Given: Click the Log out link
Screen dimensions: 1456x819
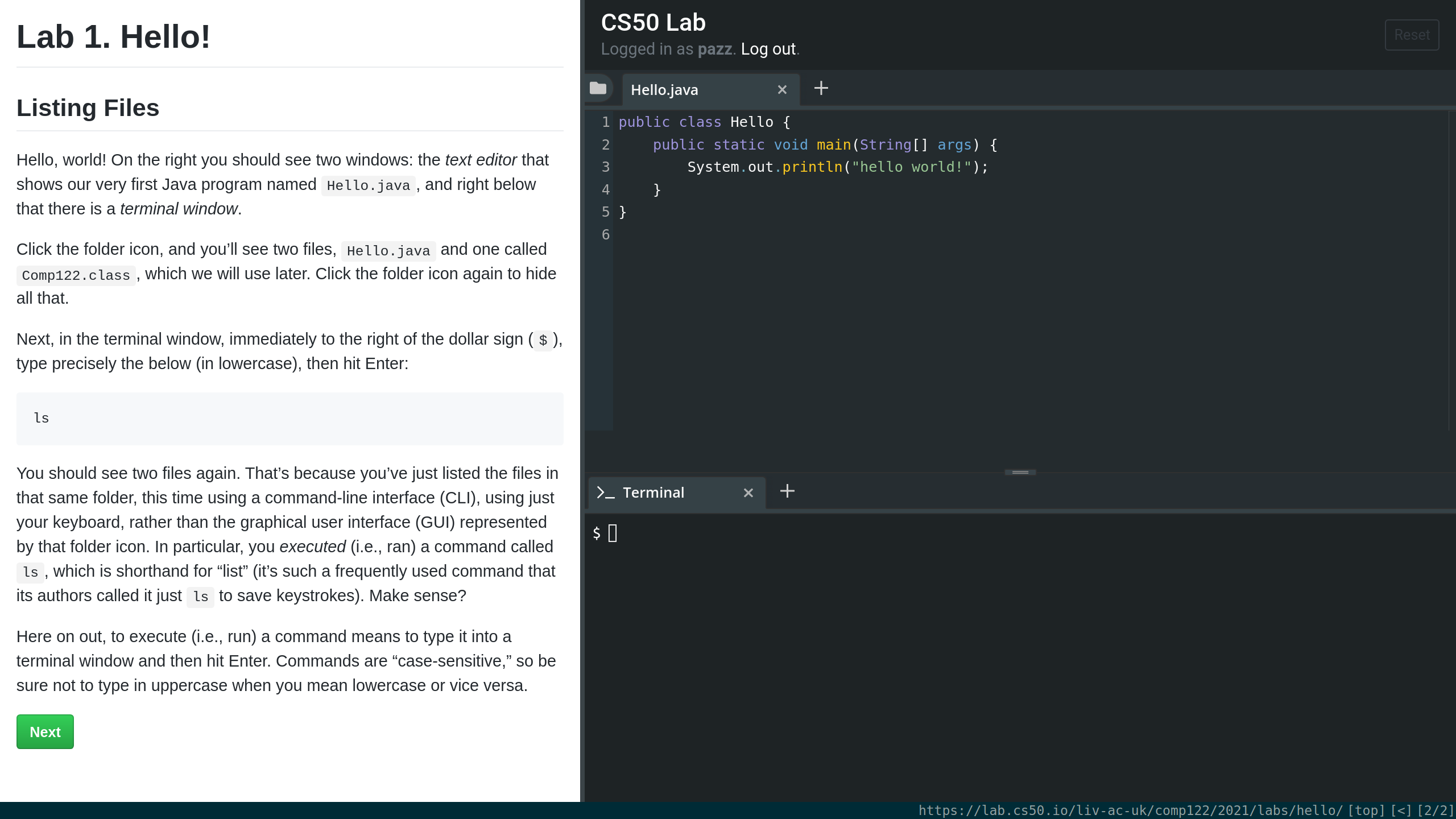Looking at the screenshot, I should click(768, 49).
